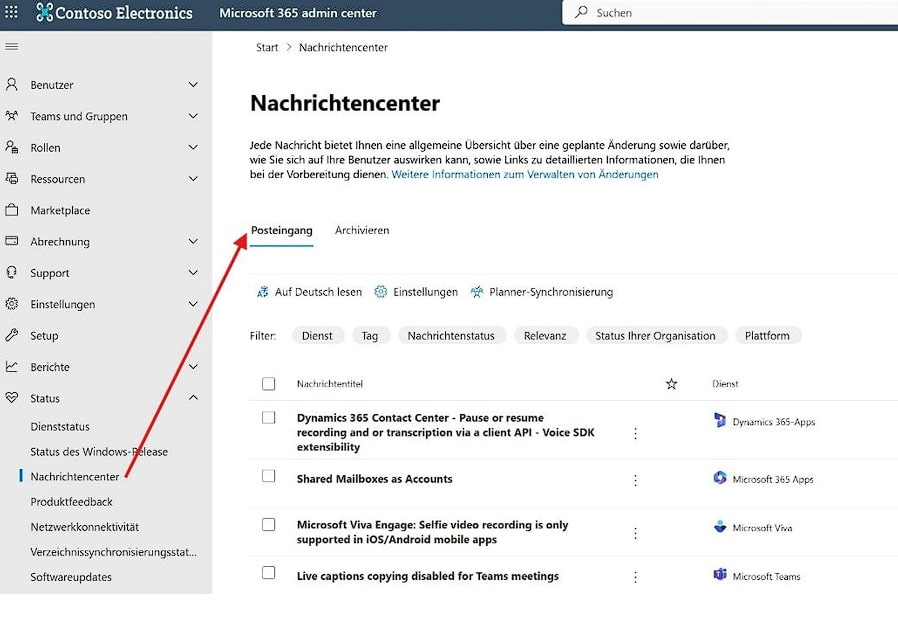Image resolution: width=898 pixels, height=618 pixels.
Task: Open the Tag filter
Action: click(370, 336)
